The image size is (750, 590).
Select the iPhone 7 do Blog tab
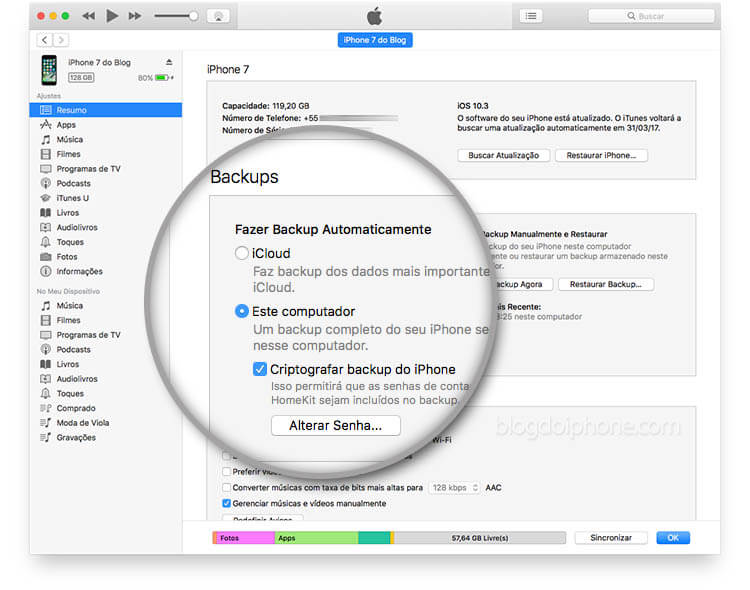tap(375, 40)
